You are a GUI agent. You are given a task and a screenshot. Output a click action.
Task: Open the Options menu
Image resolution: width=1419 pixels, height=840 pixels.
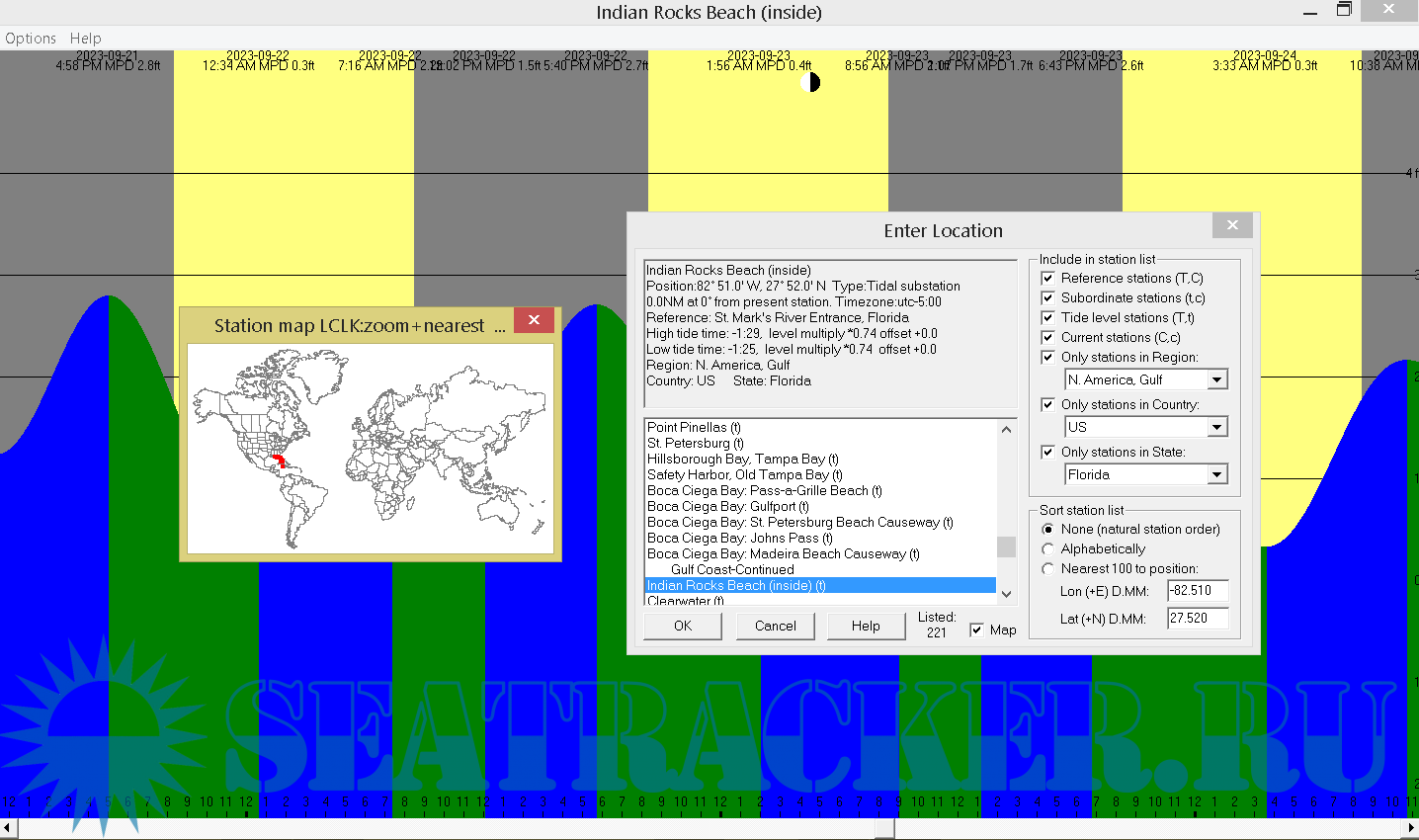point(31,39)
